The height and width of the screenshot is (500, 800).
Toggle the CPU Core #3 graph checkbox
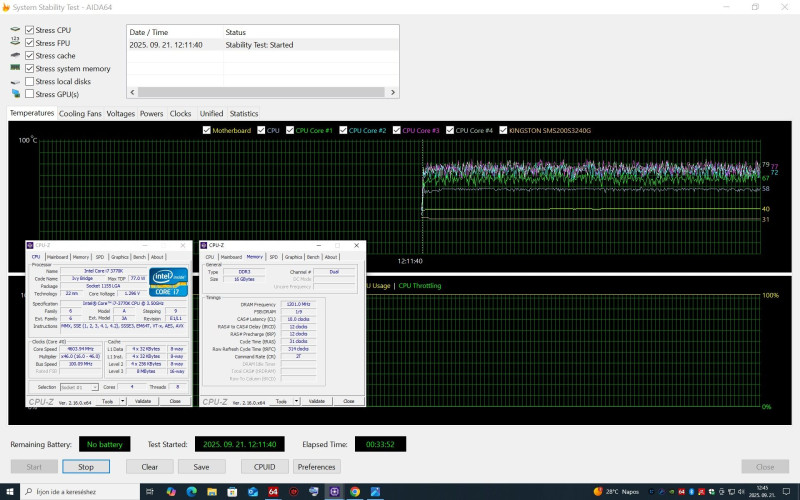point(396,130)
